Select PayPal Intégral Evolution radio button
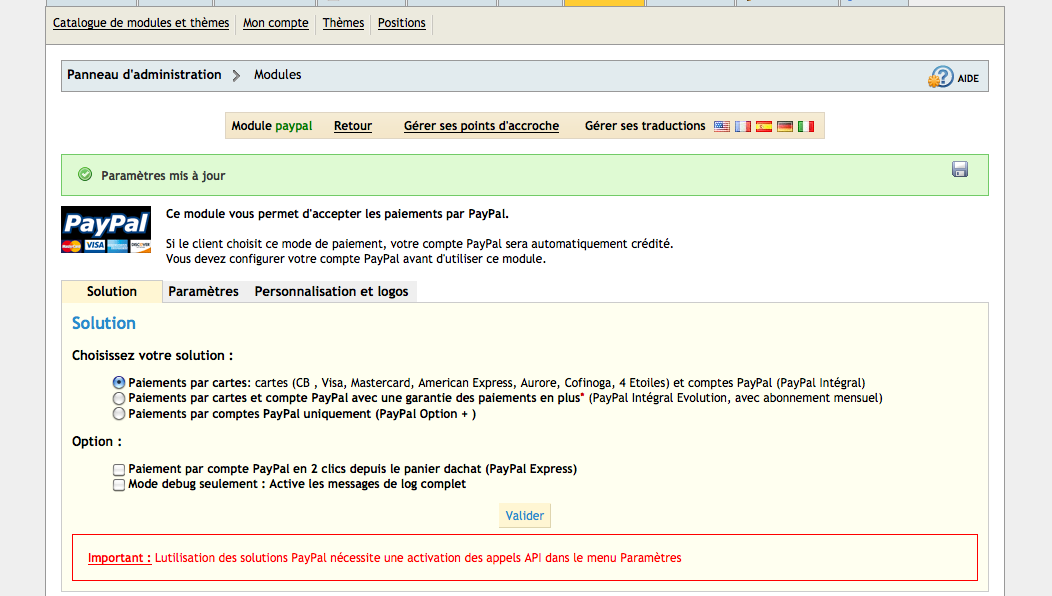 [119, 398]
